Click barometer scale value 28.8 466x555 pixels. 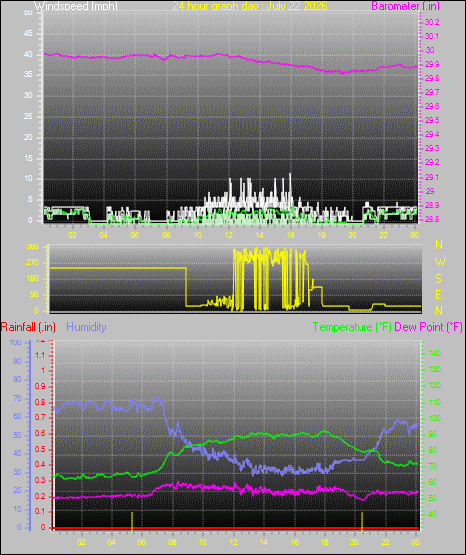[432, 219]
